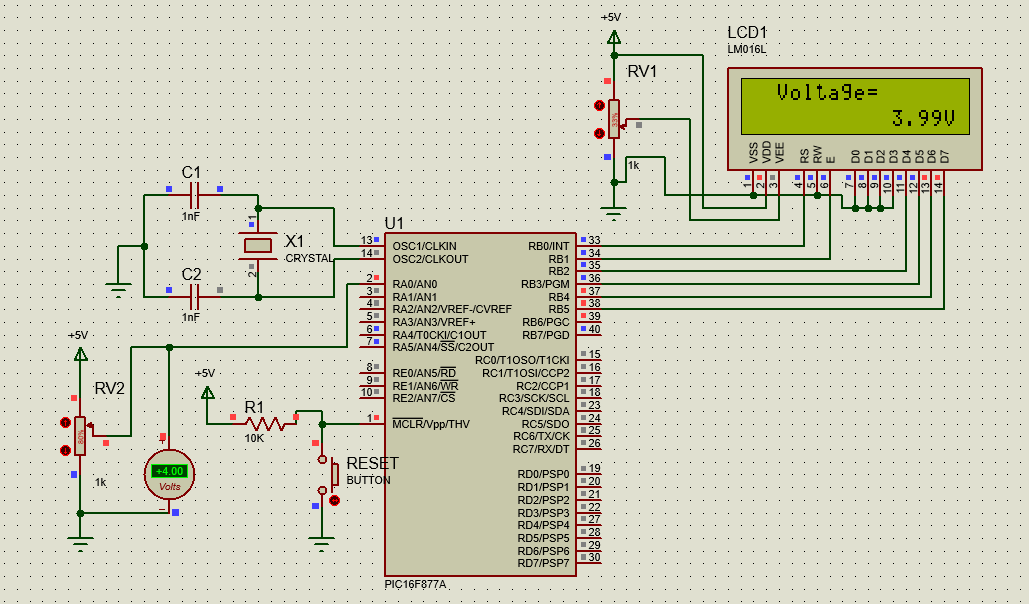This screenshot has height=604, width=1029.
Task: Click the LCD1 display screen
Action: 855,106
